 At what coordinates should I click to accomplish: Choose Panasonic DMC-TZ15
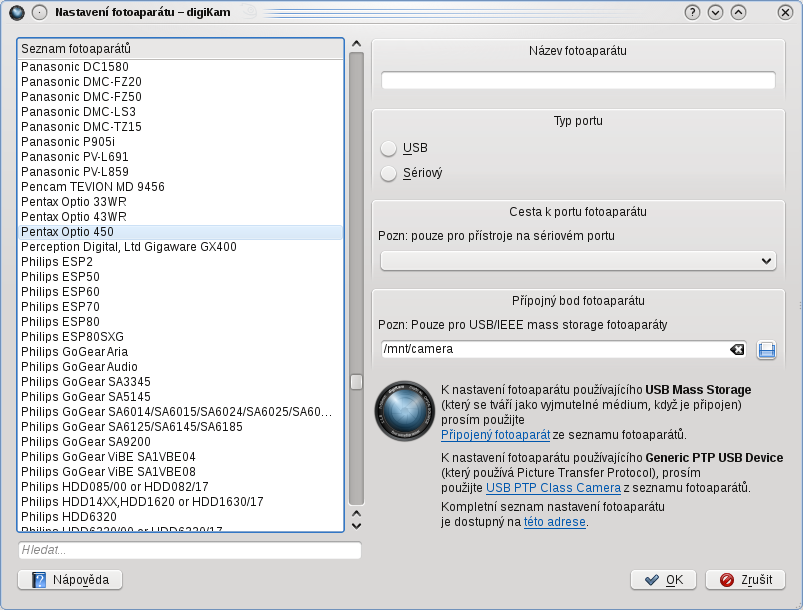pyautogui.click(x=180, y=127)
